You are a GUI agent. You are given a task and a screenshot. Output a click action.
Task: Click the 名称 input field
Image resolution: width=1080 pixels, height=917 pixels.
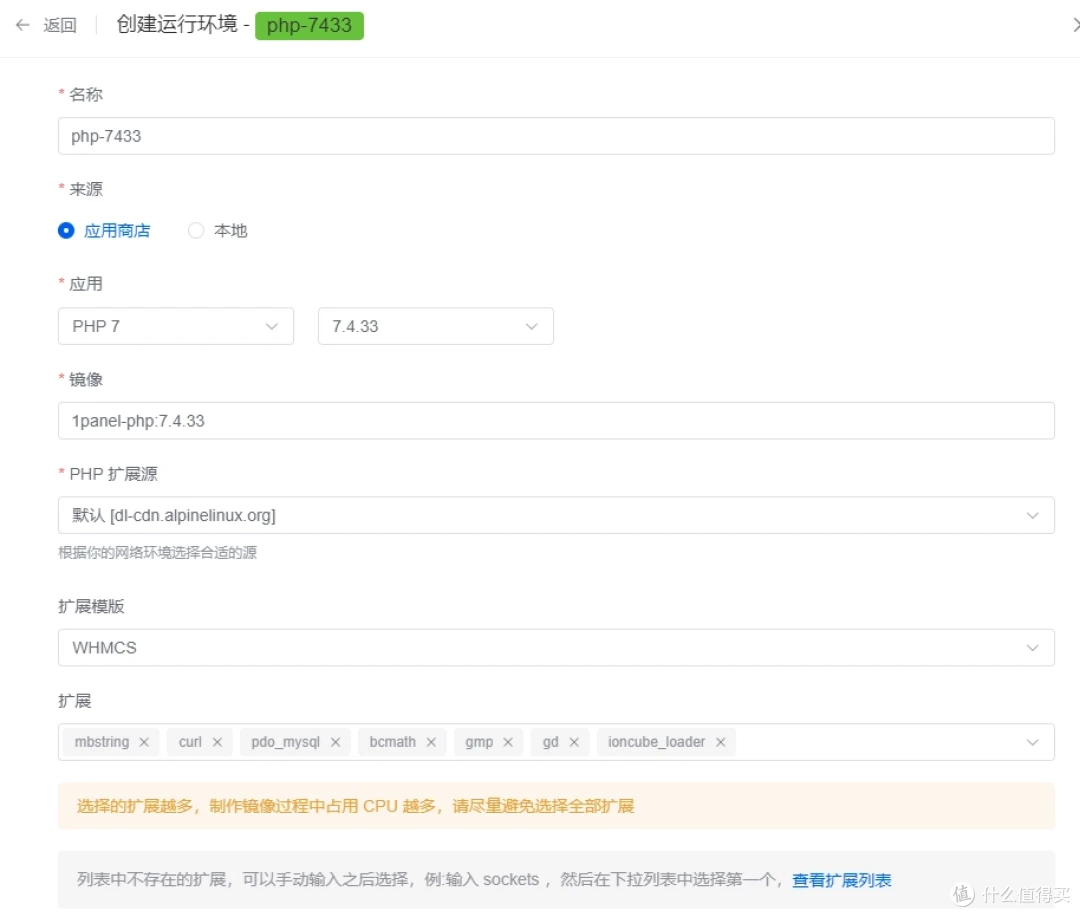pyautogui.click(x=555, y=136)
